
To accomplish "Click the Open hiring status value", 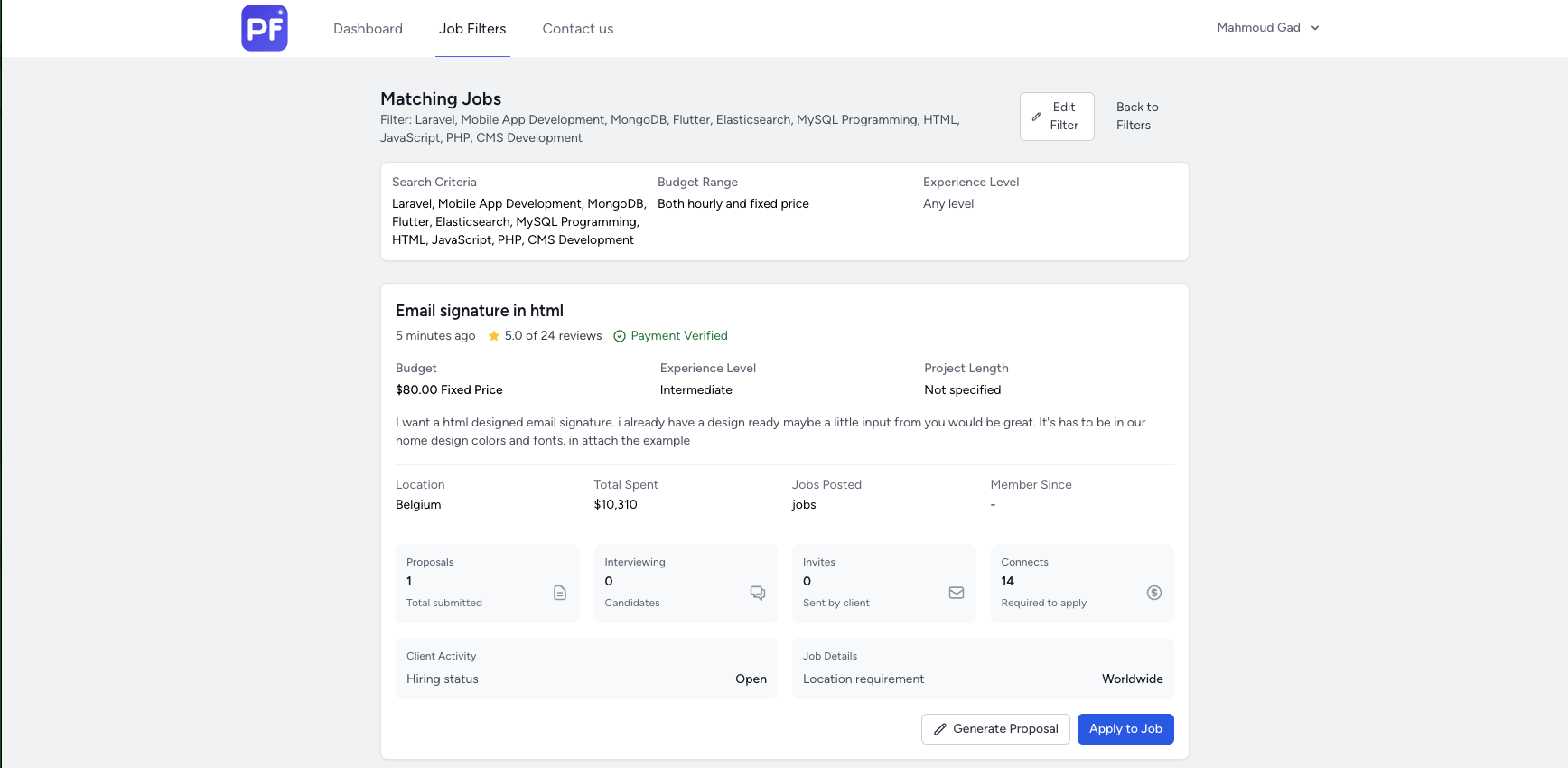I will coord(751,679).
